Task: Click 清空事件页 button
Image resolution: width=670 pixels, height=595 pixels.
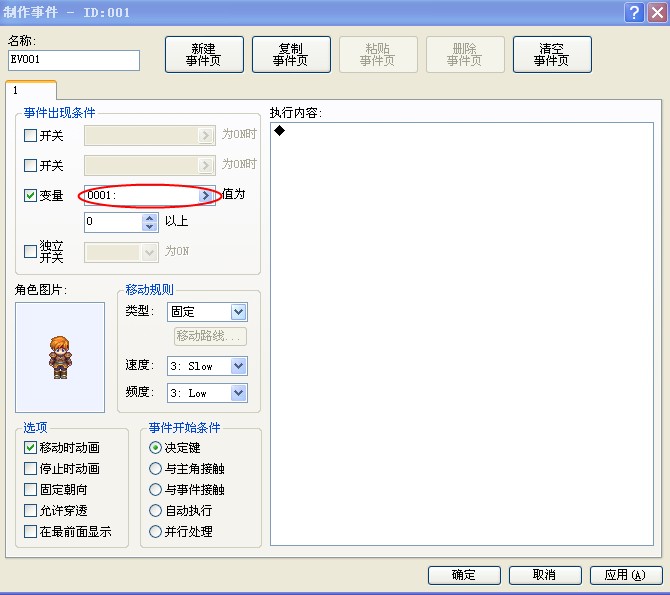Action: tap(552, 55)
